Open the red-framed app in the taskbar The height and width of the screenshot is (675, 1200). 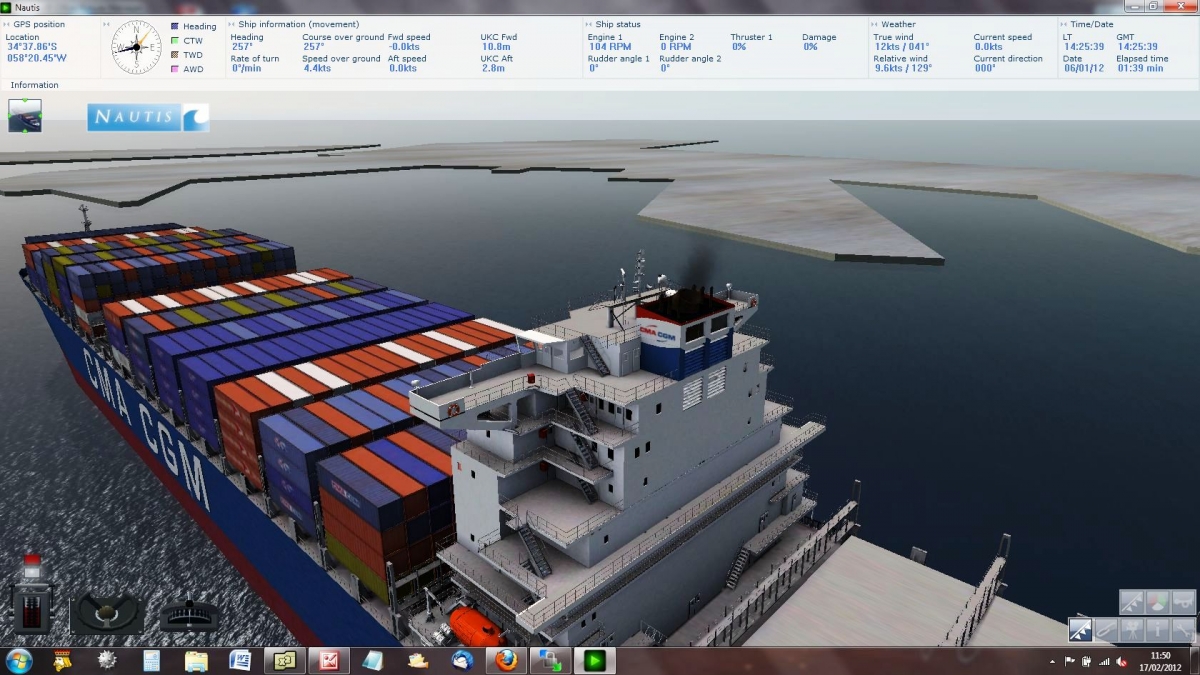click(x=328, y=660)
